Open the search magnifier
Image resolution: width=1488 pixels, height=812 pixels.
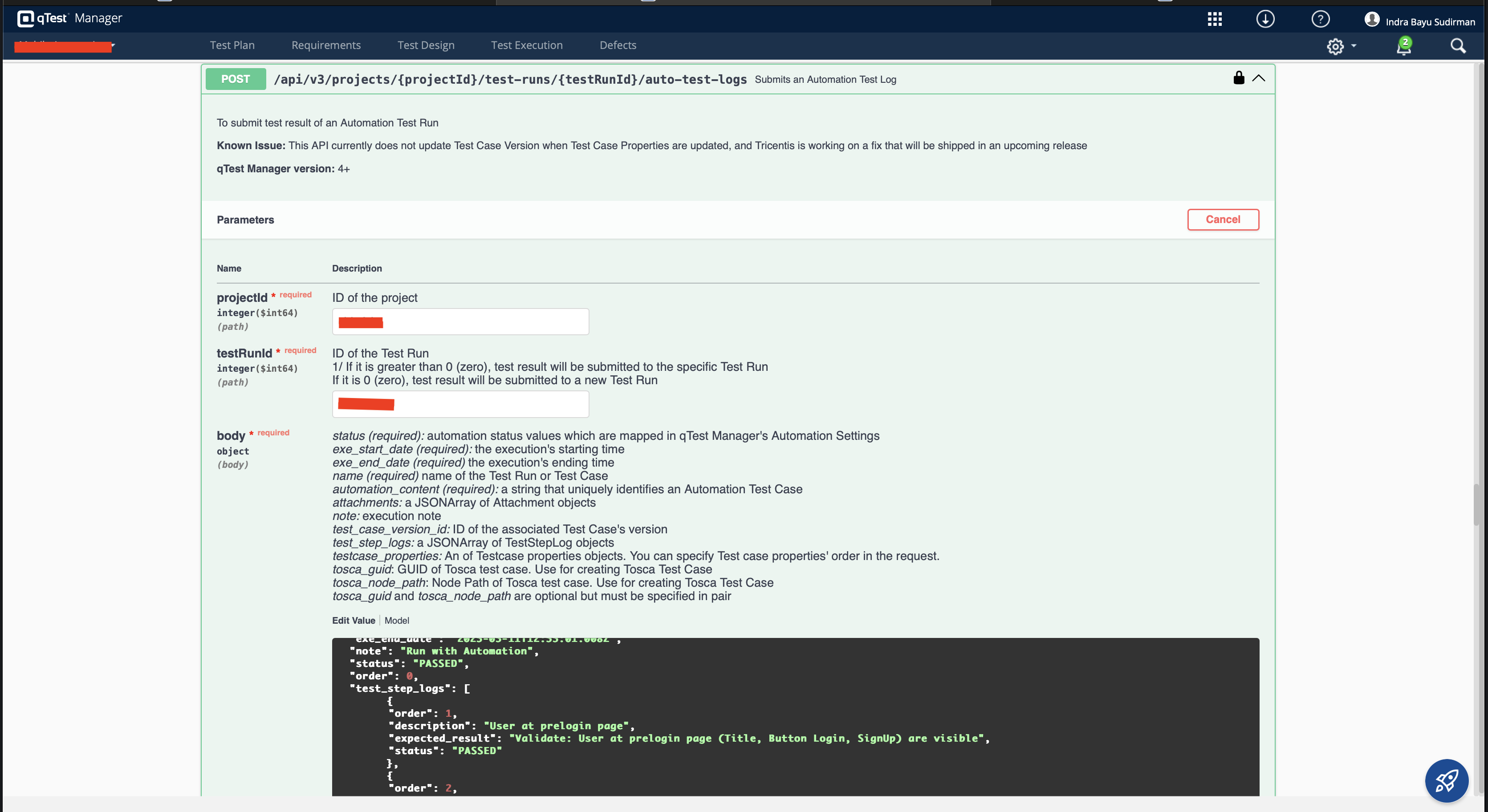click(1458, 46)
